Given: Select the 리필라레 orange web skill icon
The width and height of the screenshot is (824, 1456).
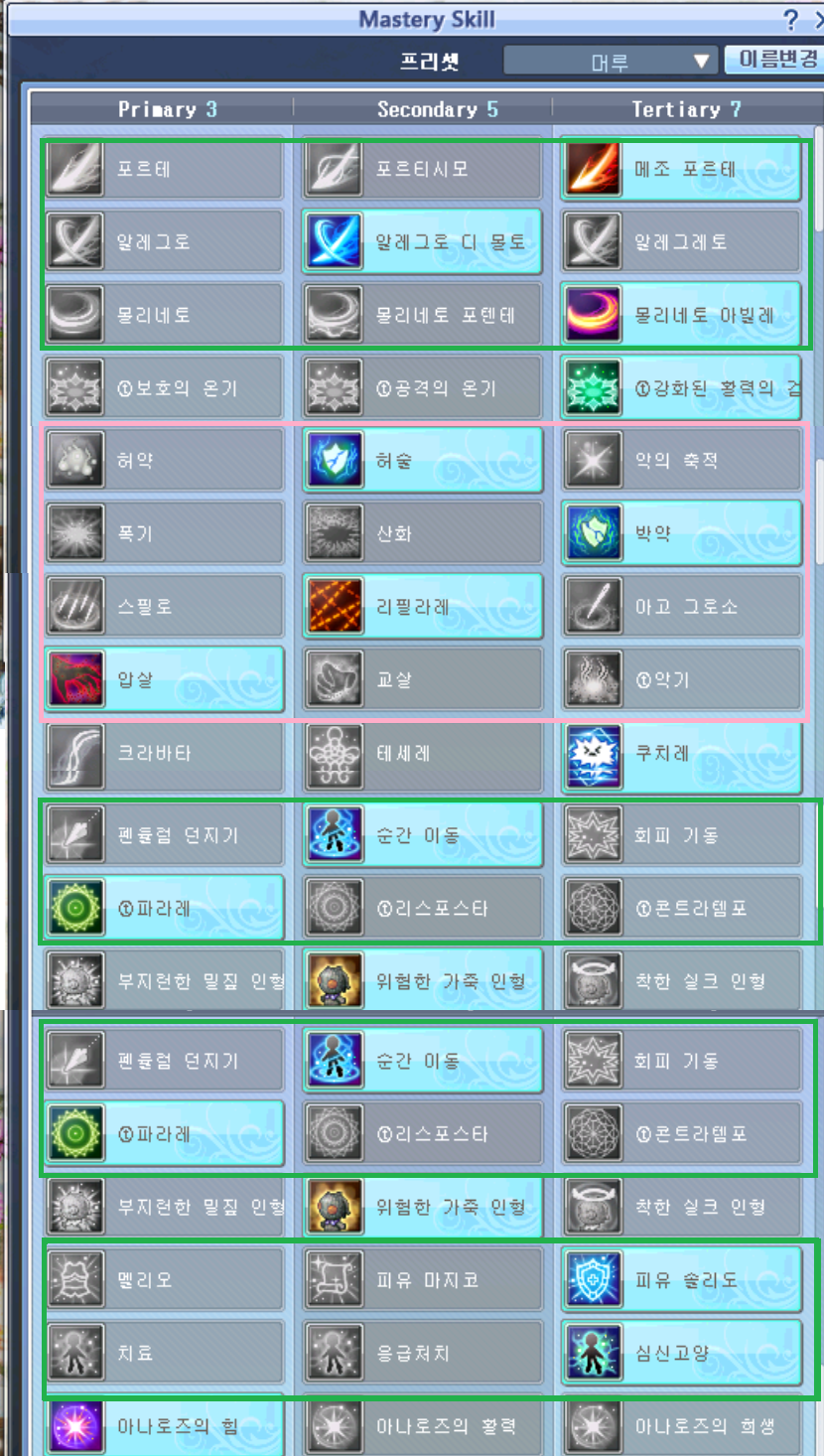Looking at the screenshot, I should pos(335,607).
